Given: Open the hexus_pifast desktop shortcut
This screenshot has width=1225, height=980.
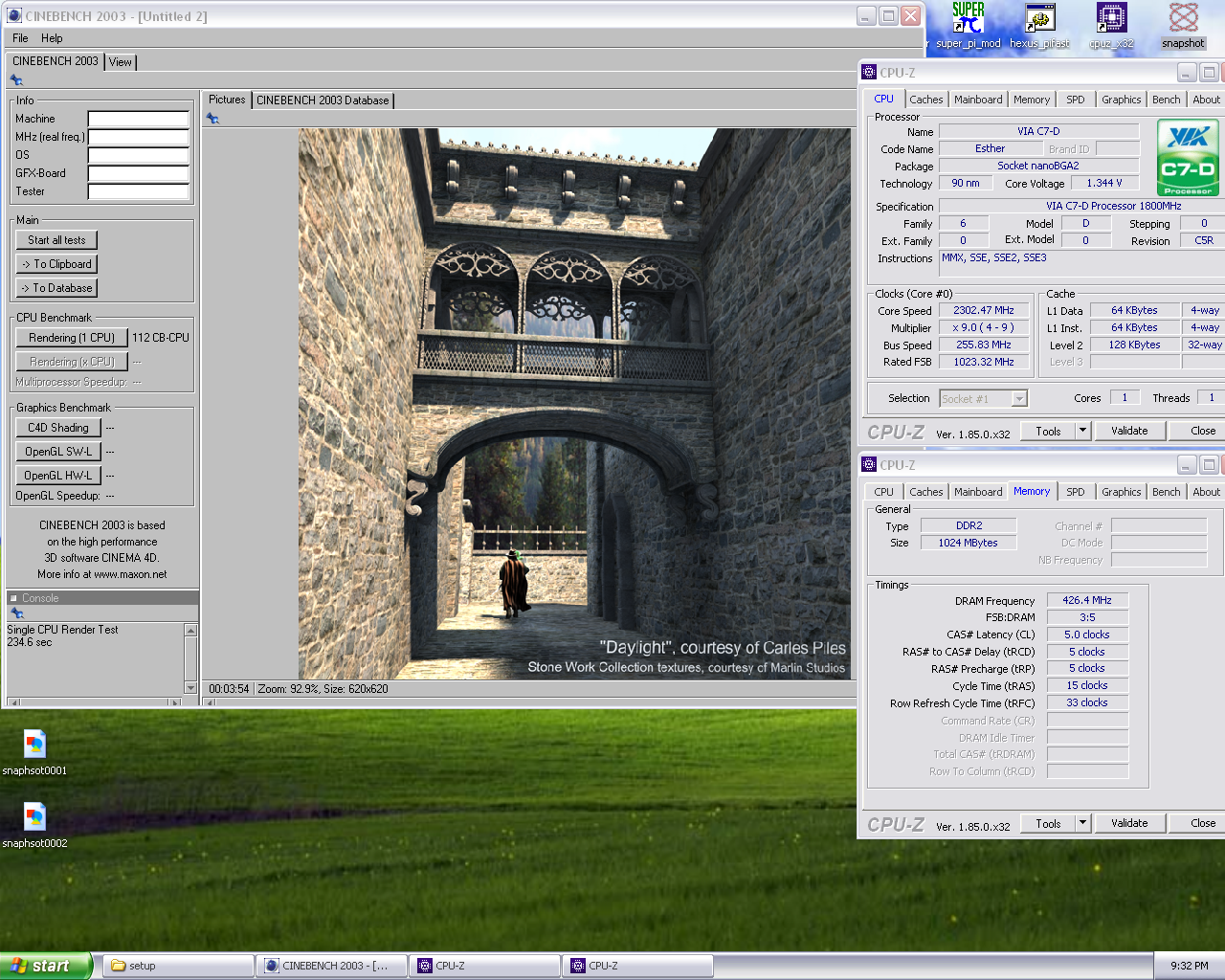Looking at the screenshot, I should pyautogui.click(x=1039, y=25).
